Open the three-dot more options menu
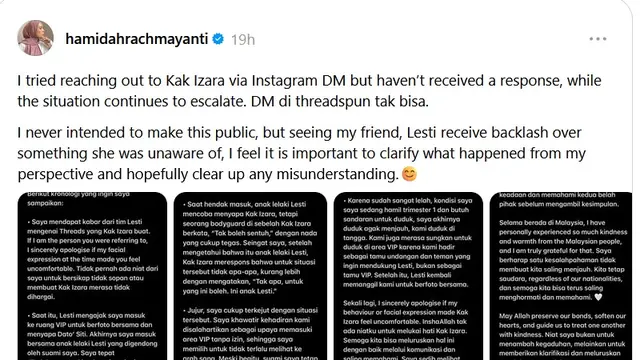This screenshot has width=640, height=360. click(x=598, y=39)
